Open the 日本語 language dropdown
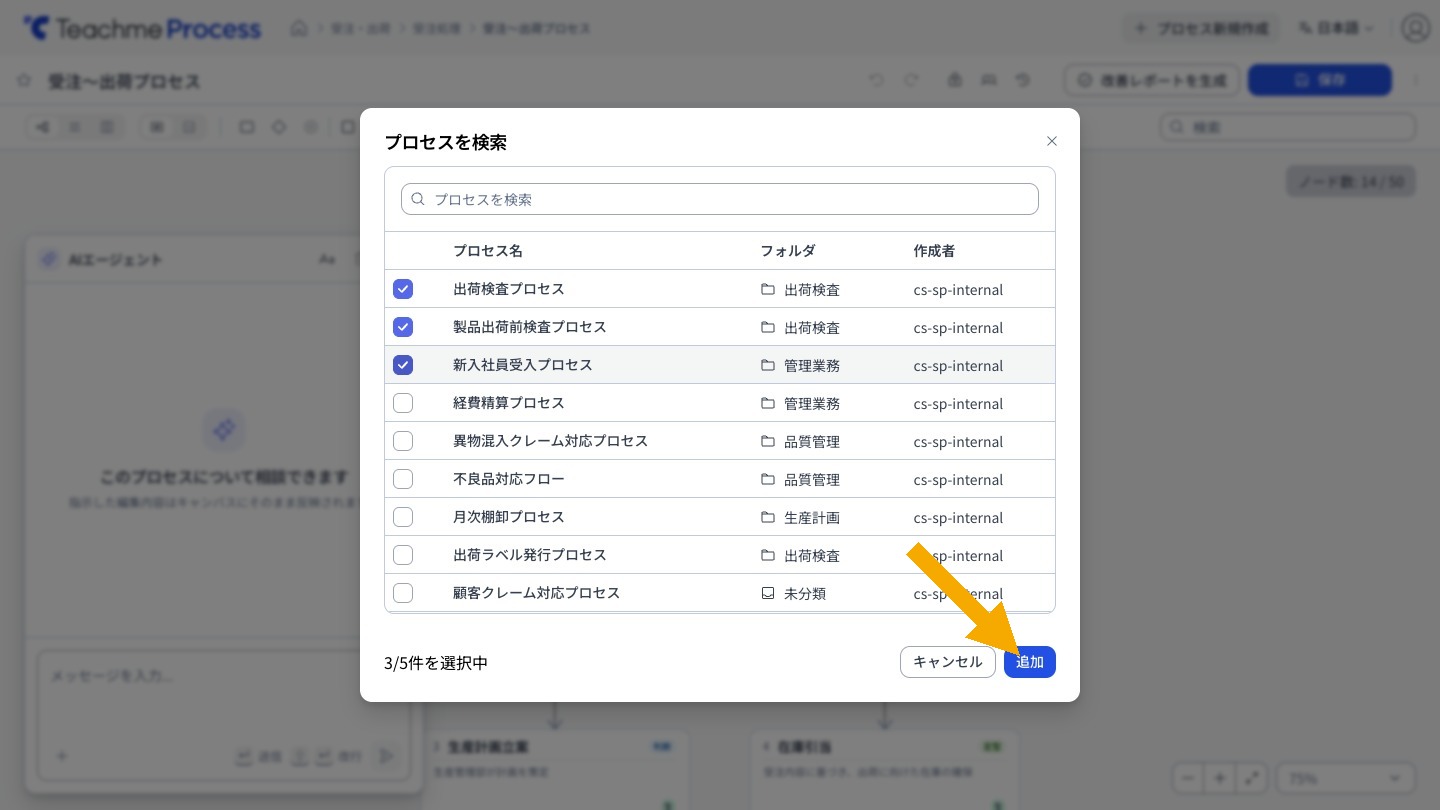The image size is (1440, 810). [x=1336, y=28]
